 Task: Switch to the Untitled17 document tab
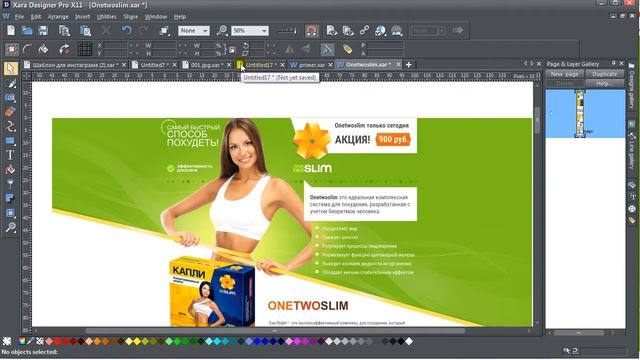[x=260, y=64]
